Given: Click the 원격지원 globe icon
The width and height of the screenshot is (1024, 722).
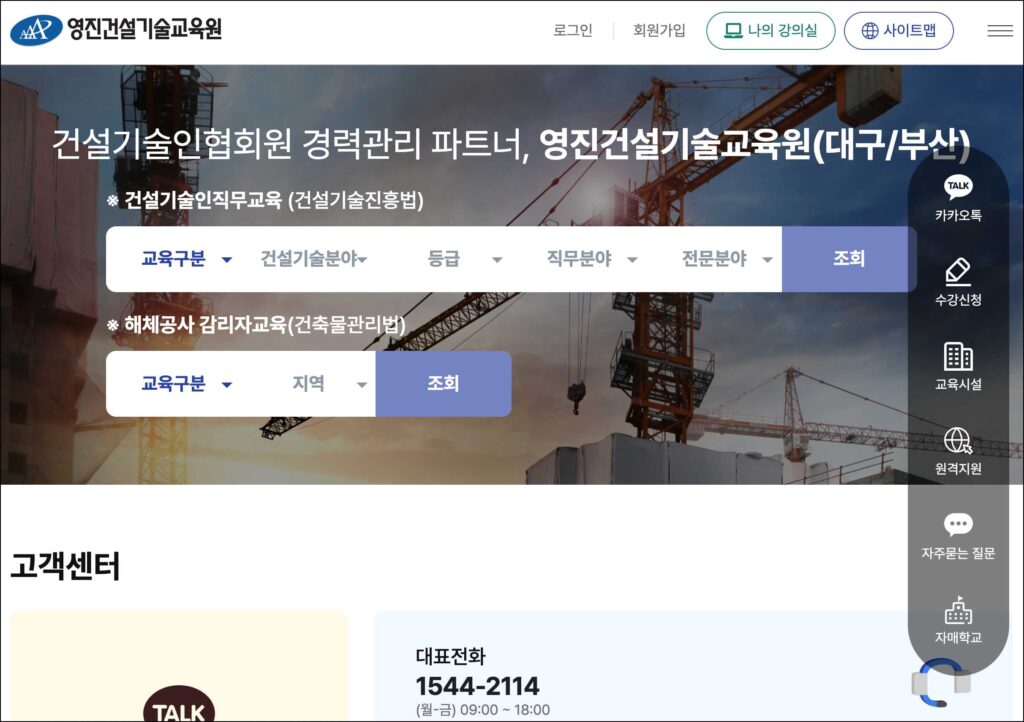Looking at the screenshot, I should (958, 441).
